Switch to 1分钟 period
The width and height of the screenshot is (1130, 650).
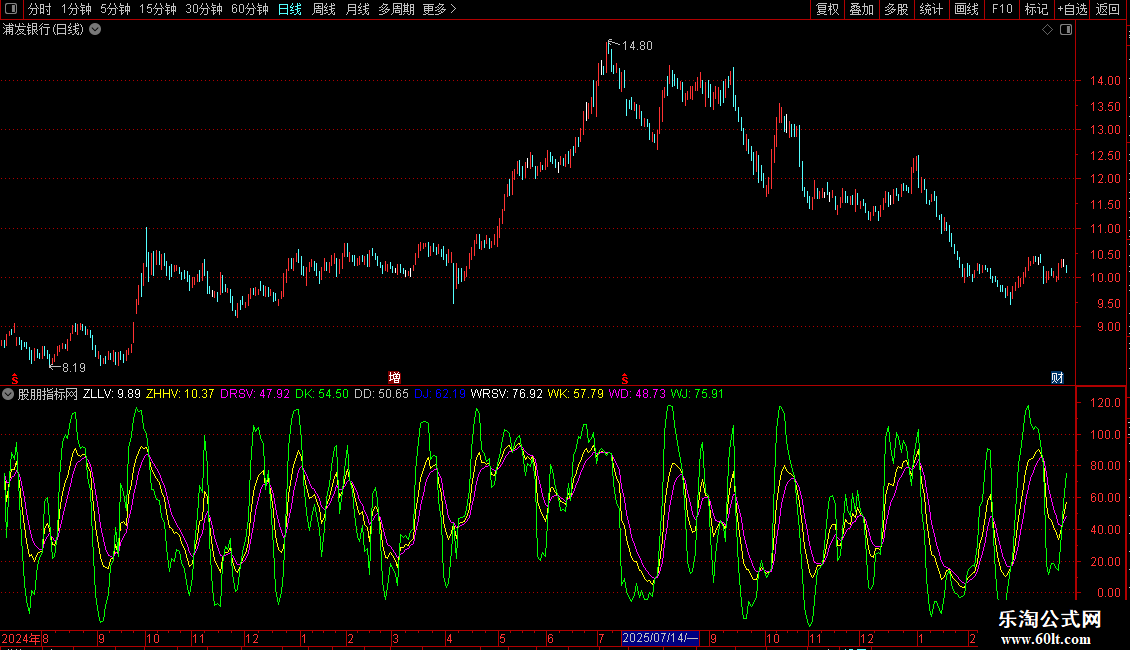point(76,9)
